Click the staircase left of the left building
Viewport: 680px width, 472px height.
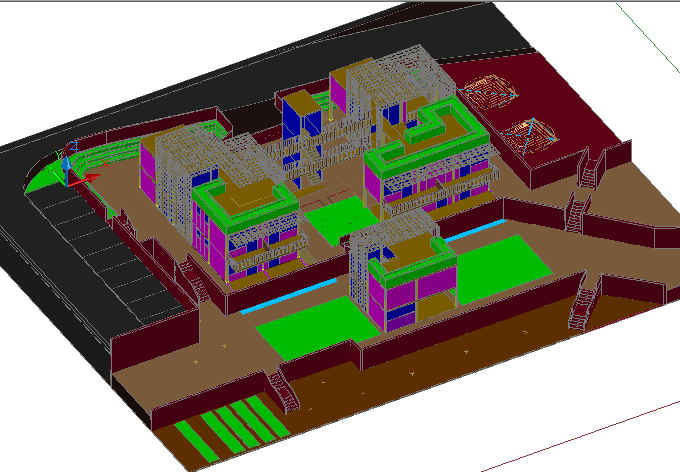point(195,282)
